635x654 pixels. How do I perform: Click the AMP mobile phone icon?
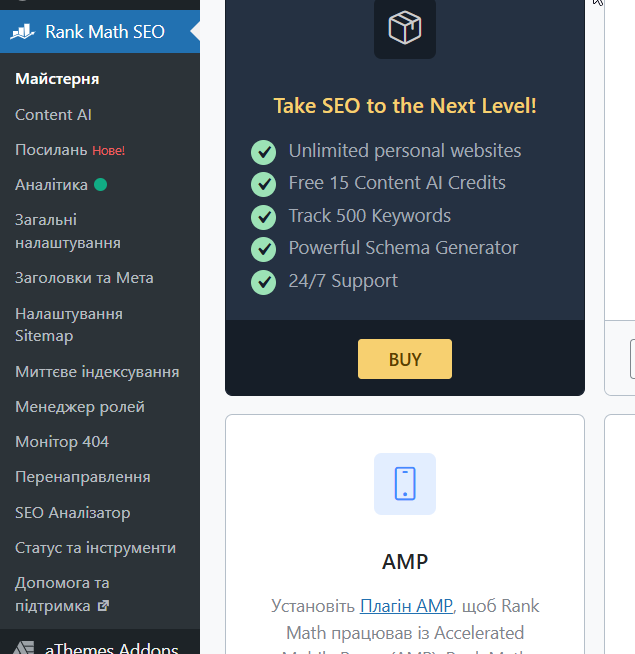pyautogui.click(x=405, y=484)
